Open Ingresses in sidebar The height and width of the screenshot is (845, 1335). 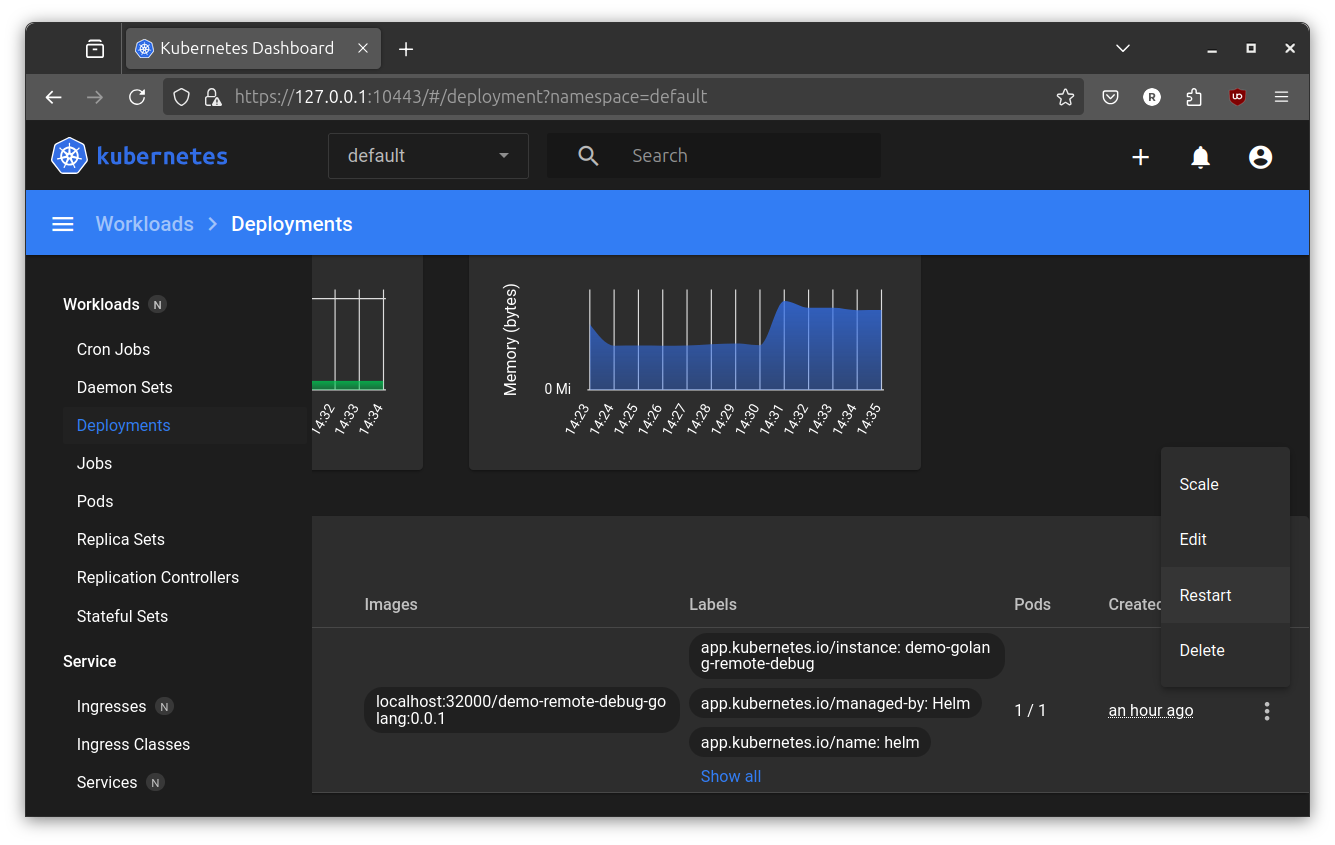pos(111,706)
